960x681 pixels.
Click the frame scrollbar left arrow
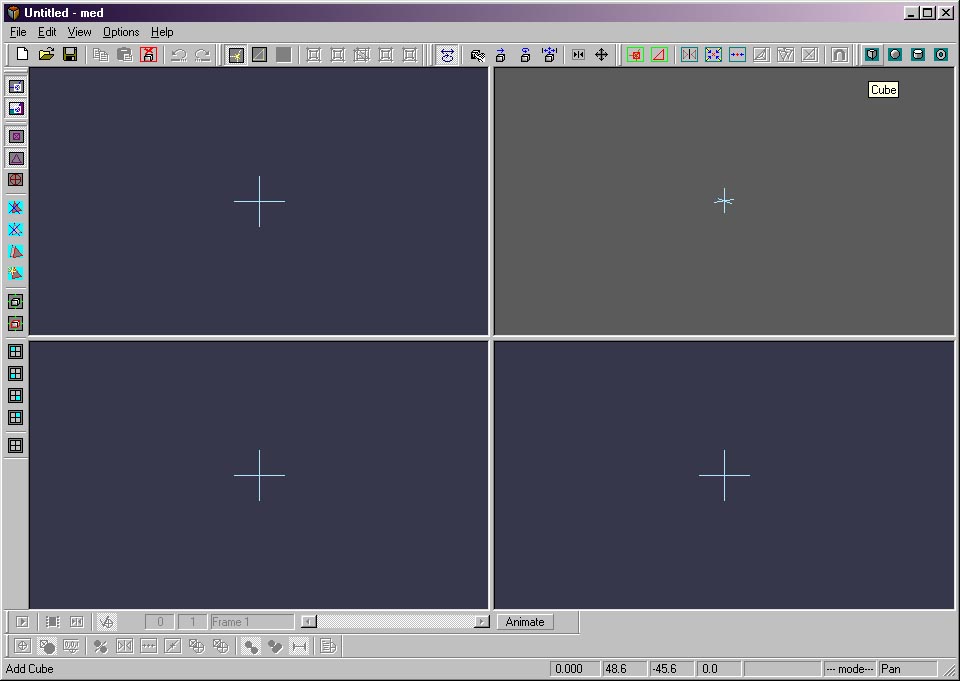(x=309, y=622)
